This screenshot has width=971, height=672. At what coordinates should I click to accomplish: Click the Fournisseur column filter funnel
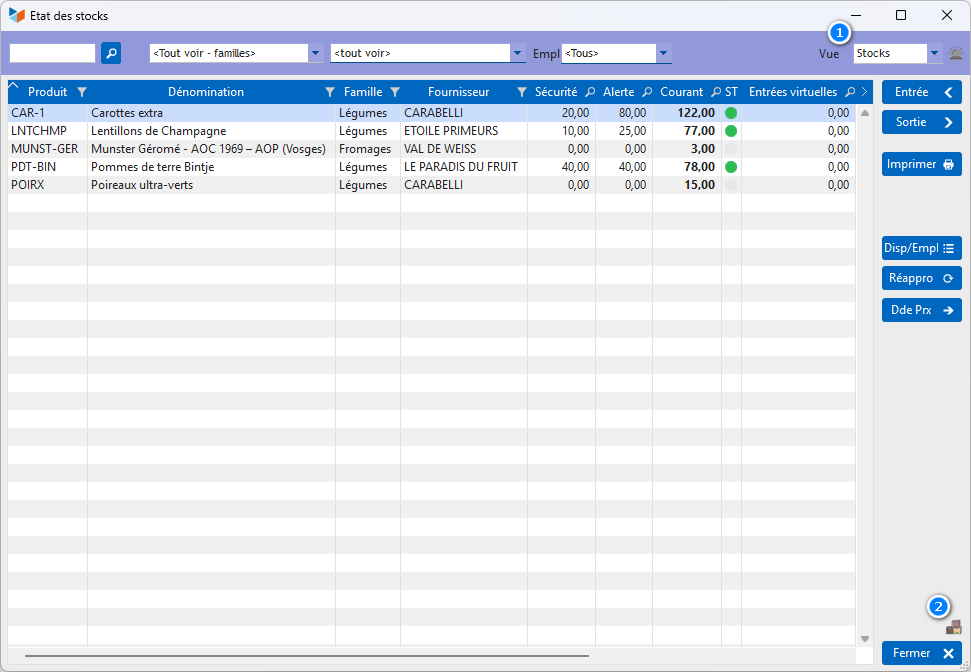521,92
